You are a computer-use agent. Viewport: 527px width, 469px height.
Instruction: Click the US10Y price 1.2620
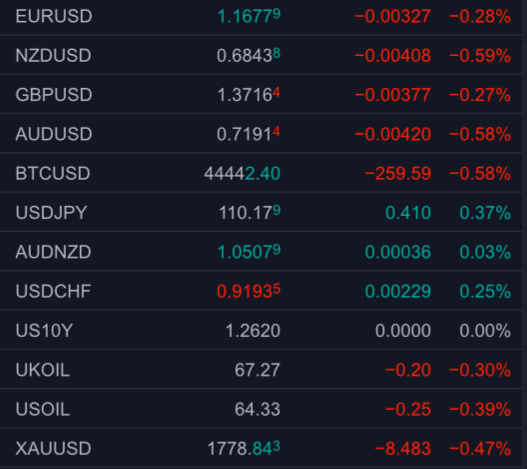(253, 331)
